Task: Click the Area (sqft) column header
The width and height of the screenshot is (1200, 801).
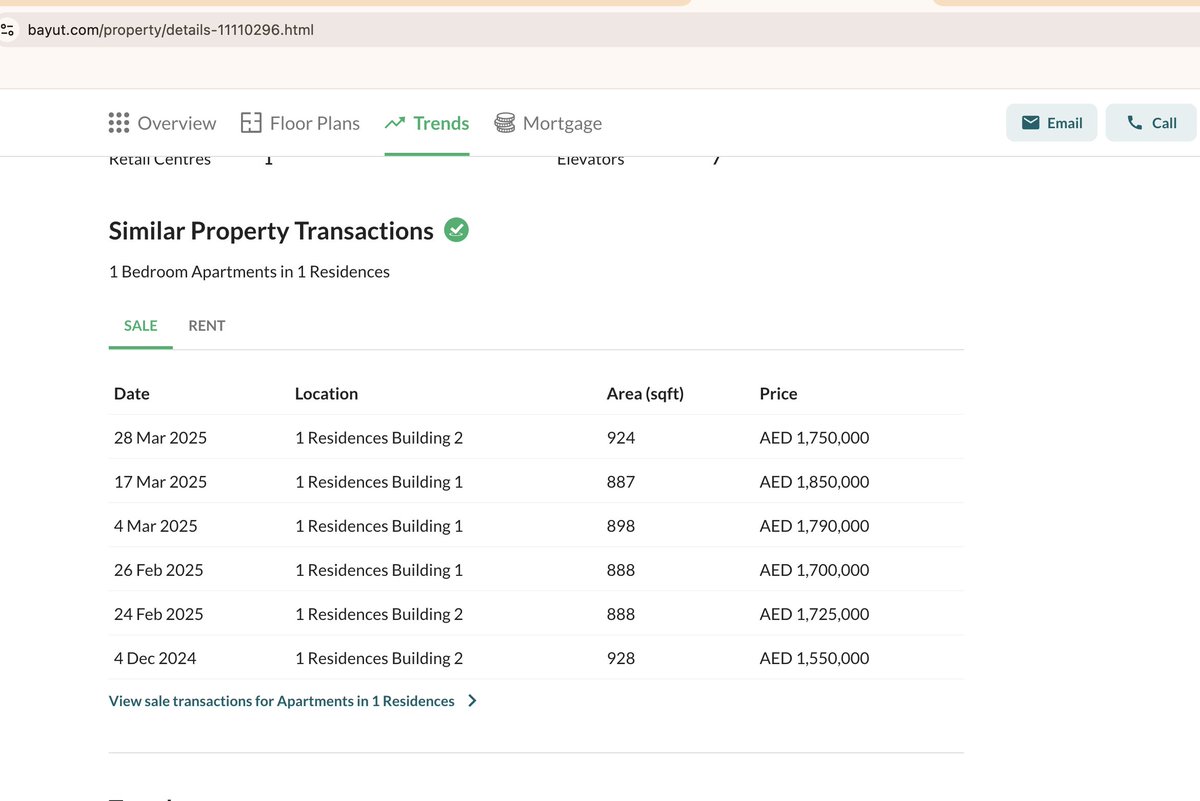Action: (645, 394)
